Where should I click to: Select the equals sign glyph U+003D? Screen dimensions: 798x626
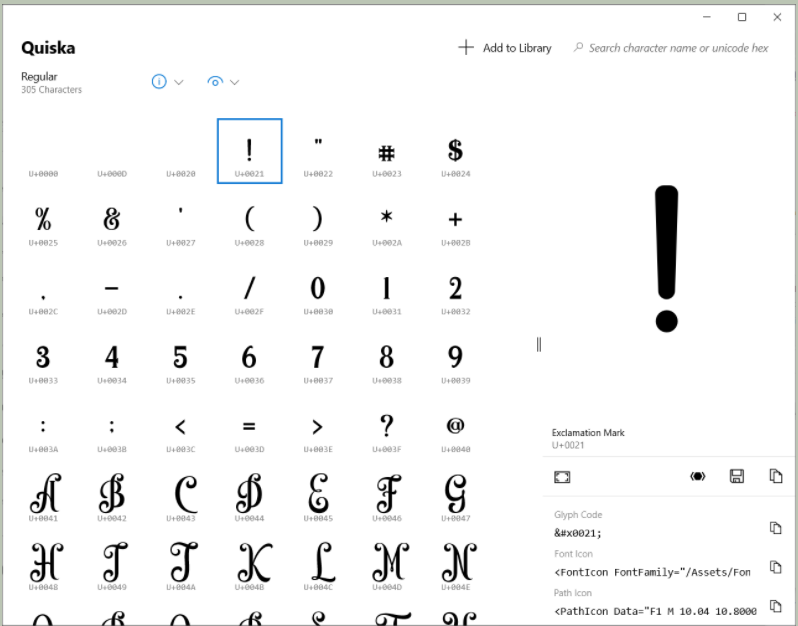[249, 426]
